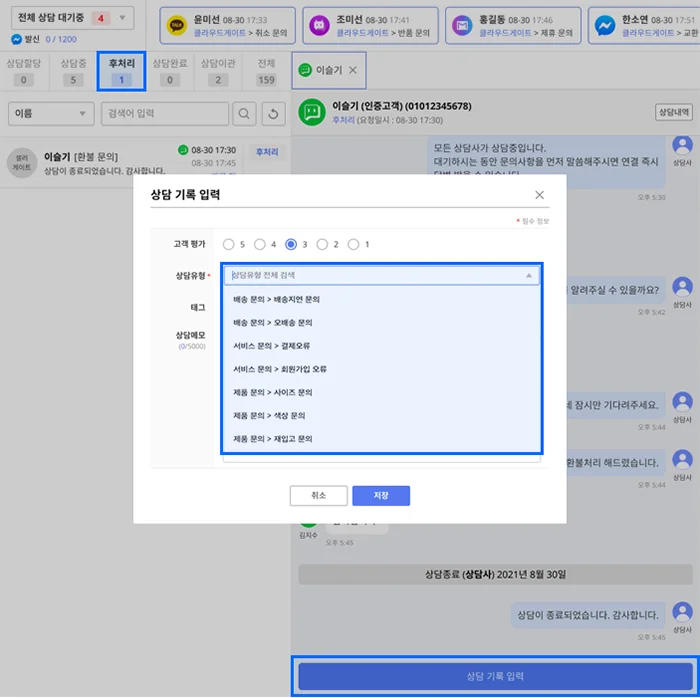700x698 pixels.
Task: Click 상담사 avatar beside 모든 상담사가 message
Action: click(682, 145)
